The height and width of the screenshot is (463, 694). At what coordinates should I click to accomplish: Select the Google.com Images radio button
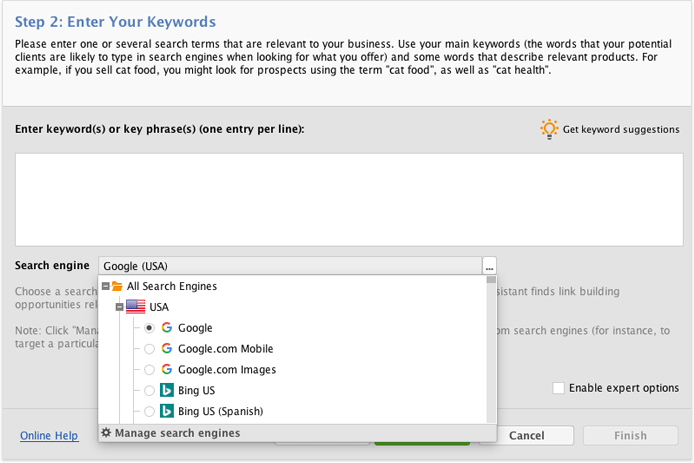pos(150,370)
